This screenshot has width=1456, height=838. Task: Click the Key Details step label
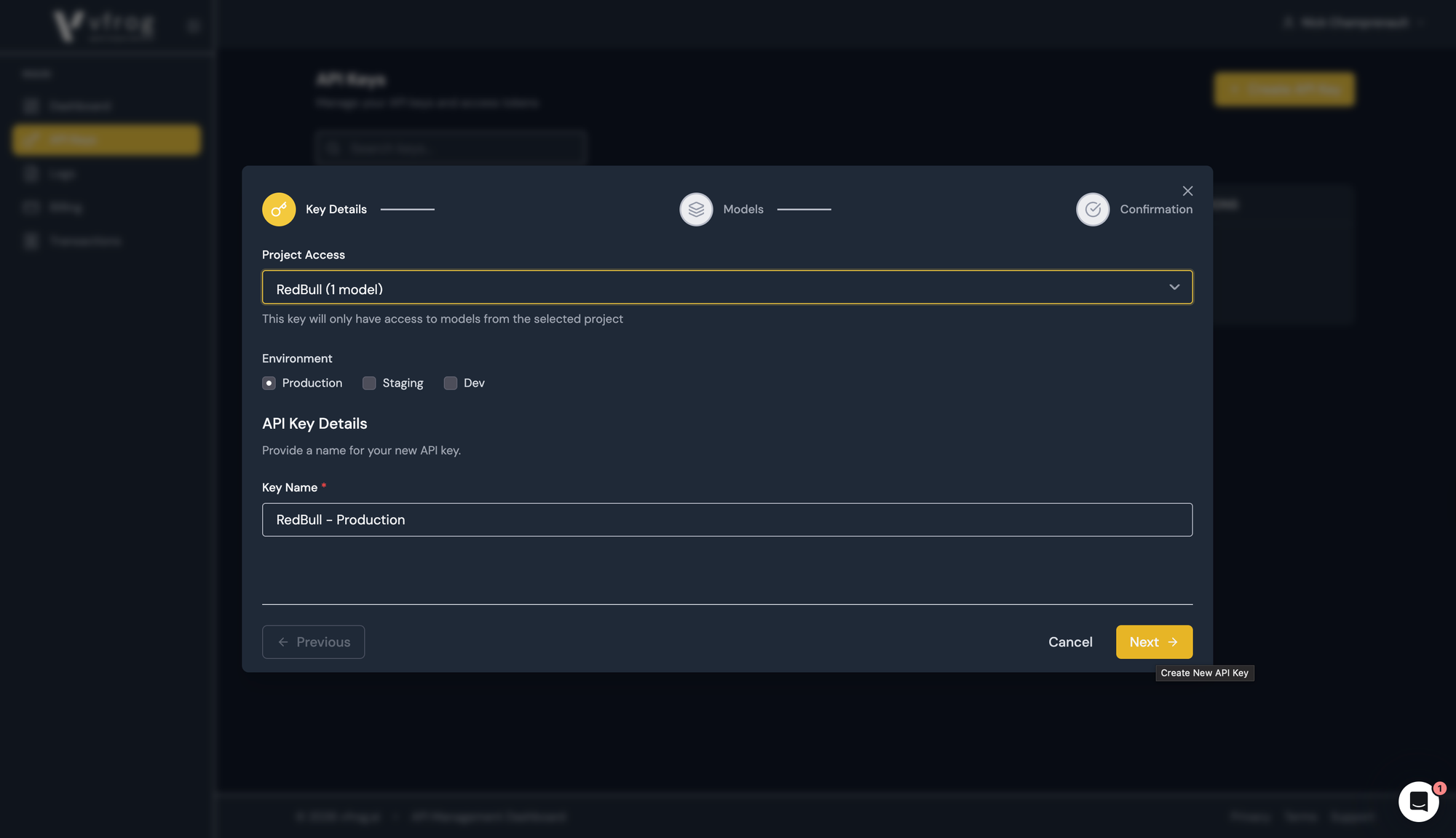(336, 210)
